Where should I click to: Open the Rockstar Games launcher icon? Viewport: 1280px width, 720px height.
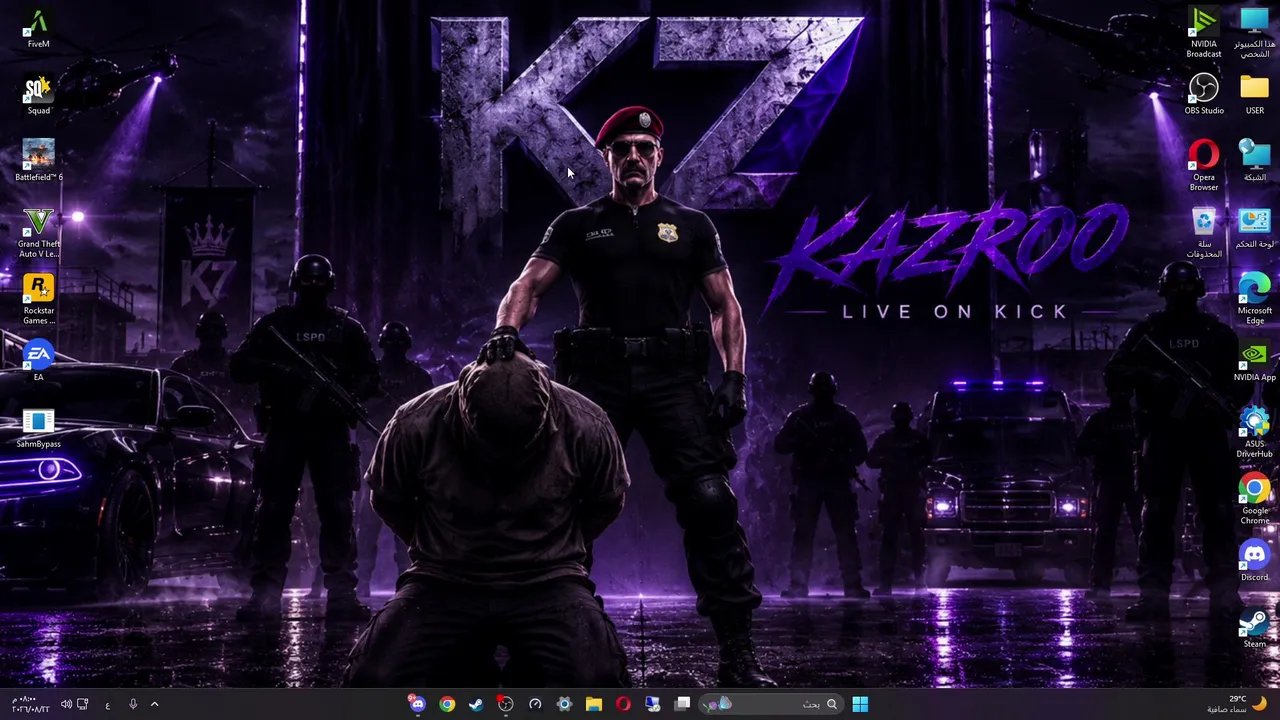click(38, 300)
